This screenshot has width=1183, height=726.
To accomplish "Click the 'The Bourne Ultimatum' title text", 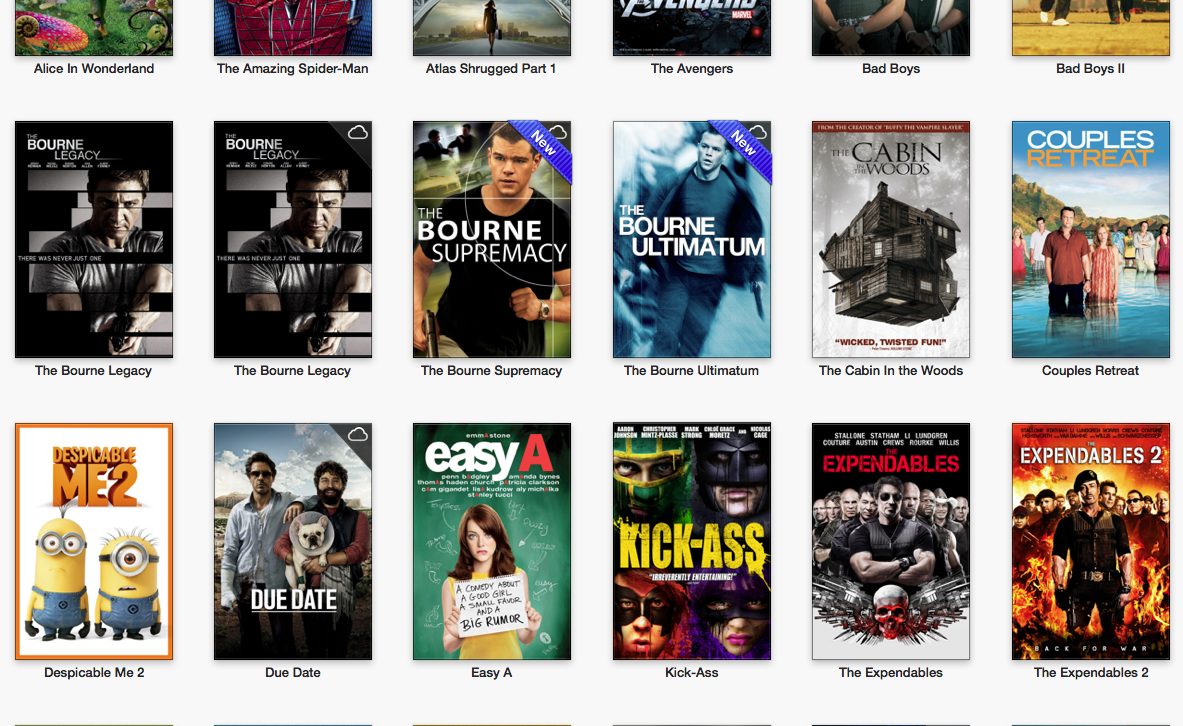I will [692, 371].
